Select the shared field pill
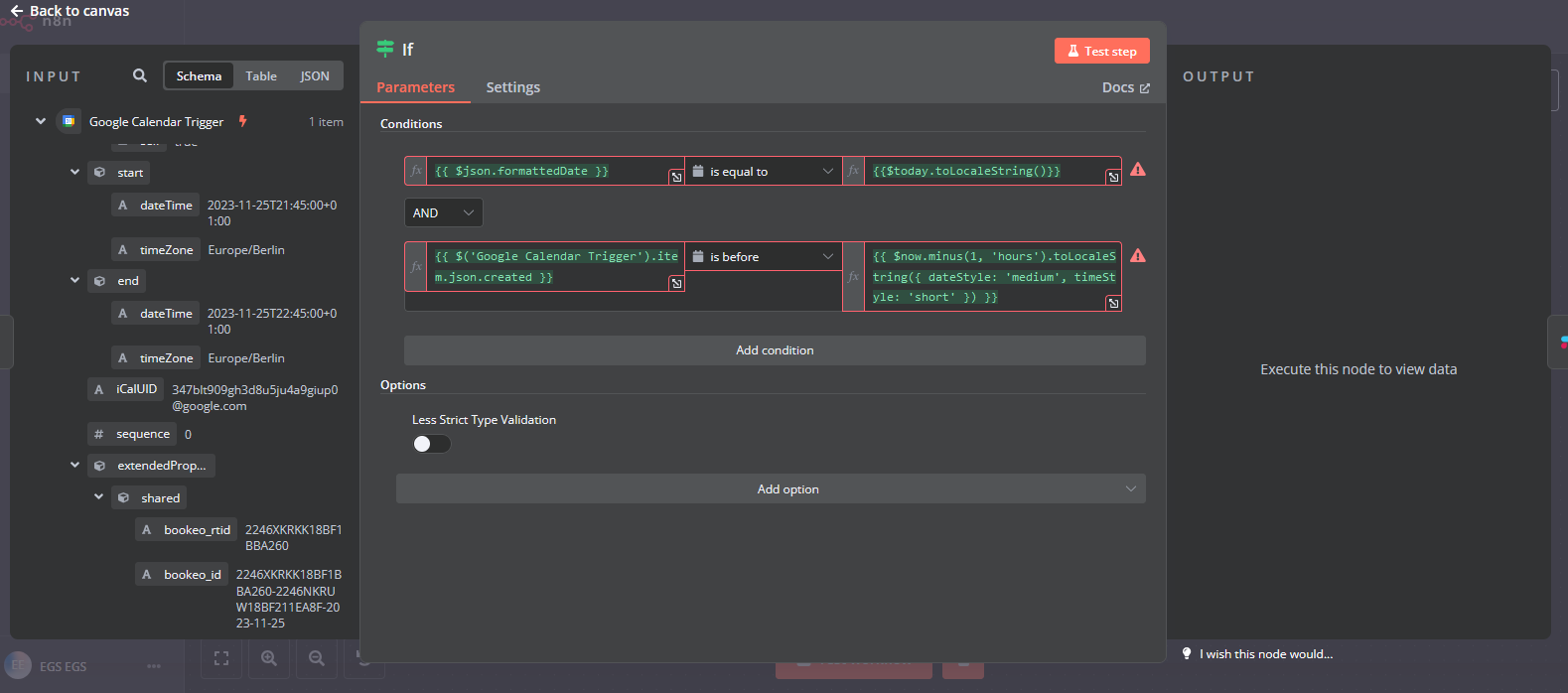1568x693 pixels. pyautogui.click(x=149, y=498)
